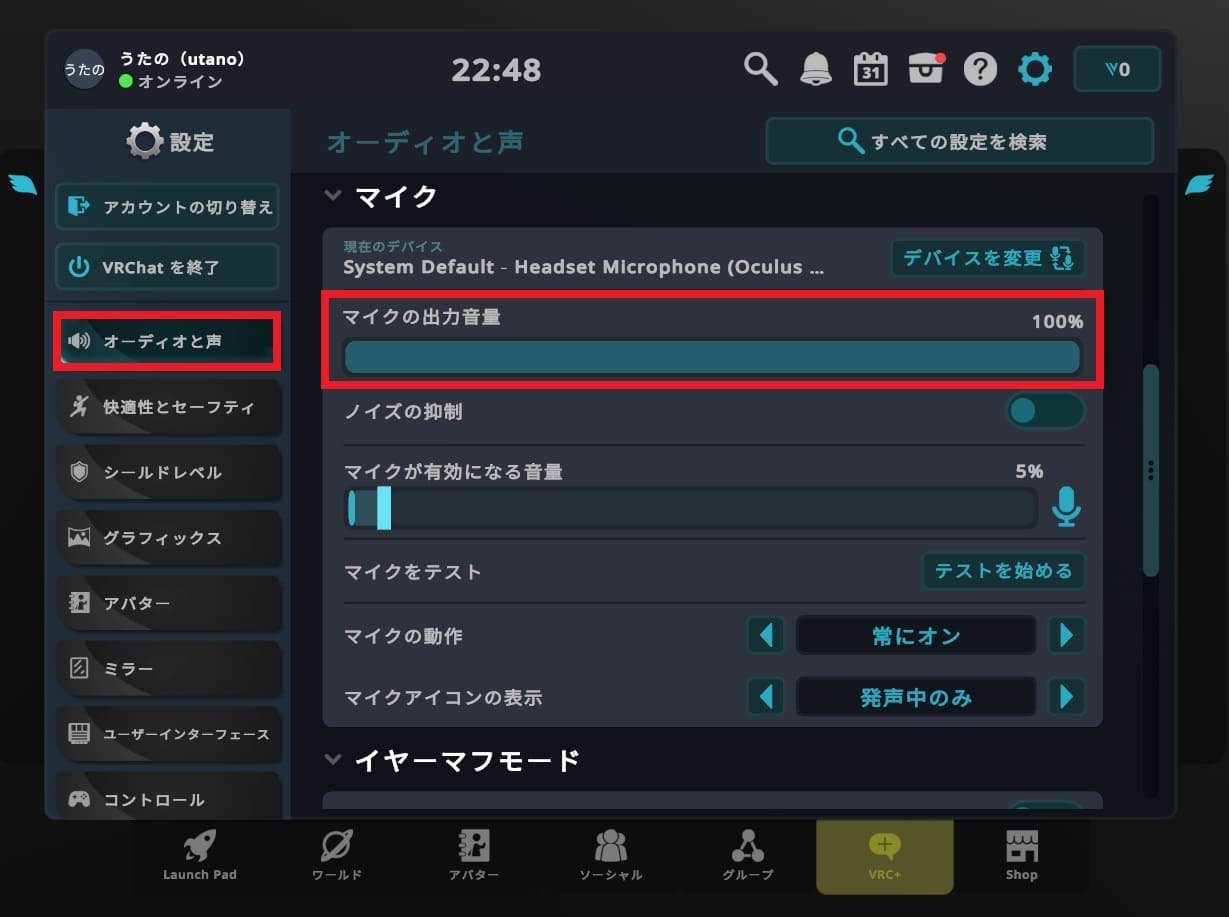
Task: Click the help question mark icon
Action: click(x=980, y=69)
